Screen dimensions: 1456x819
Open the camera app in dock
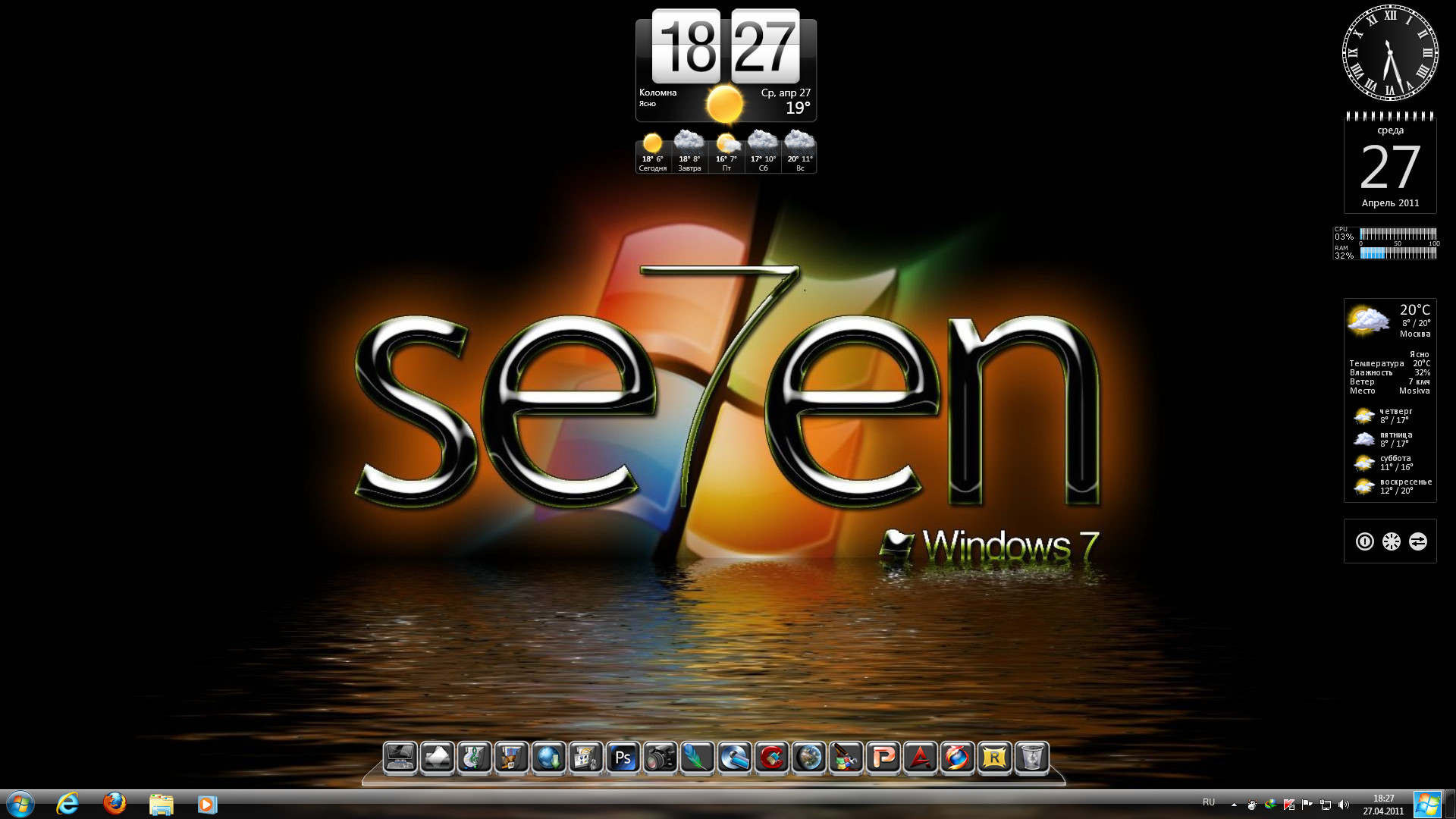(x=660, y=758)
